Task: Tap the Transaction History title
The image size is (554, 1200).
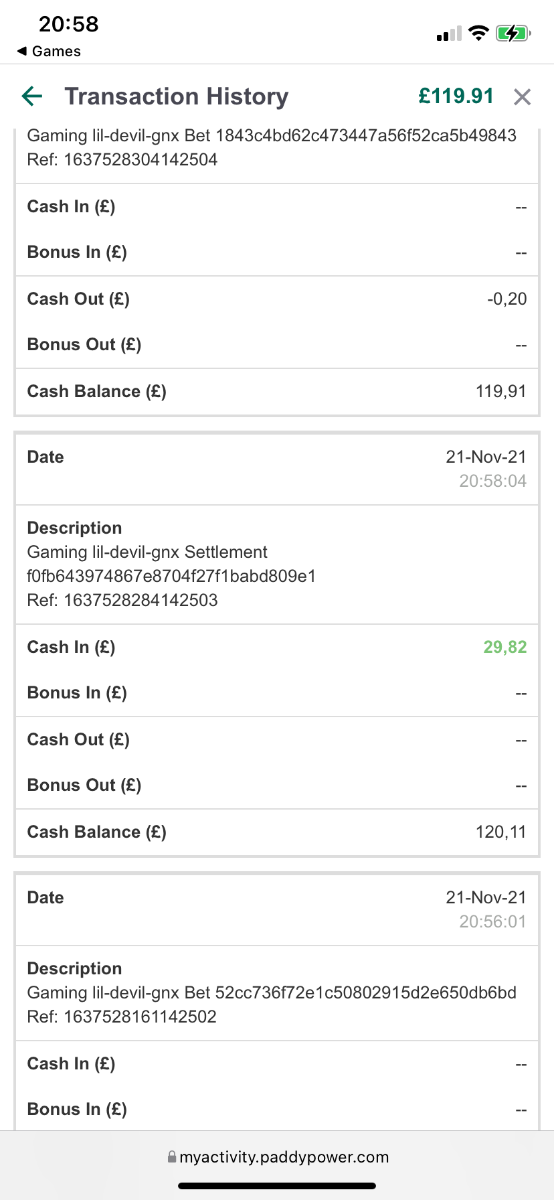Action: pyautogui.click(x=176, y=96)
